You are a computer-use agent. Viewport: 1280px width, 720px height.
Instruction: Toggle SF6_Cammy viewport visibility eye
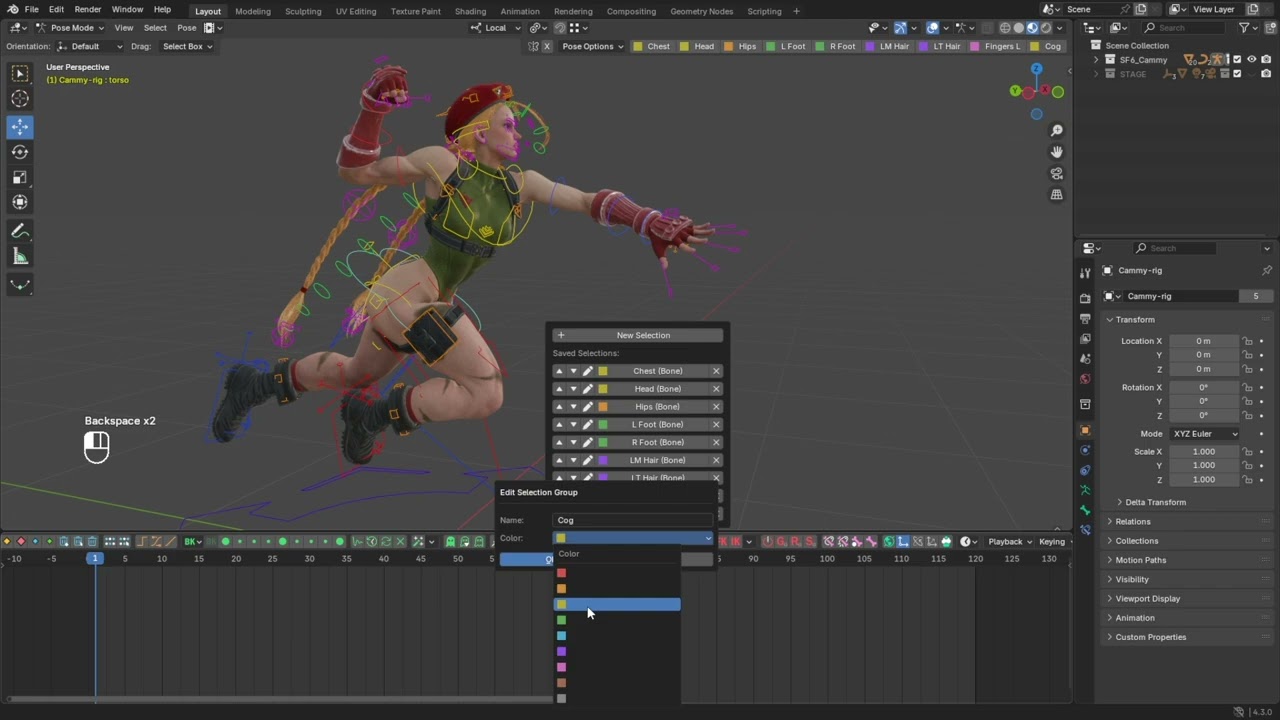[1252, 60]
